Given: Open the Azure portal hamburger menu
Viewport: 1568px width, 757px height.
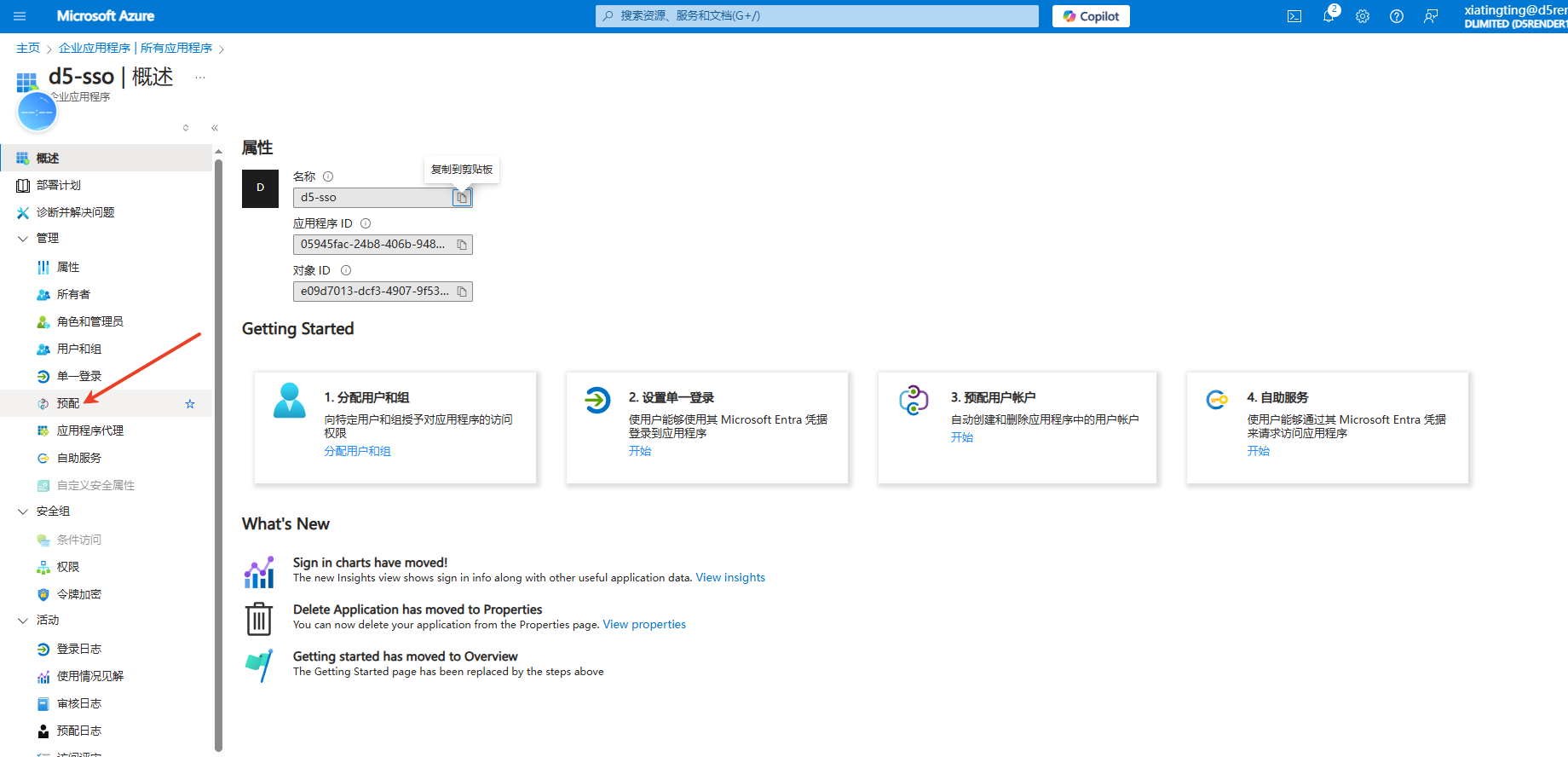Looking at the screenshot, I should point(20,16).
